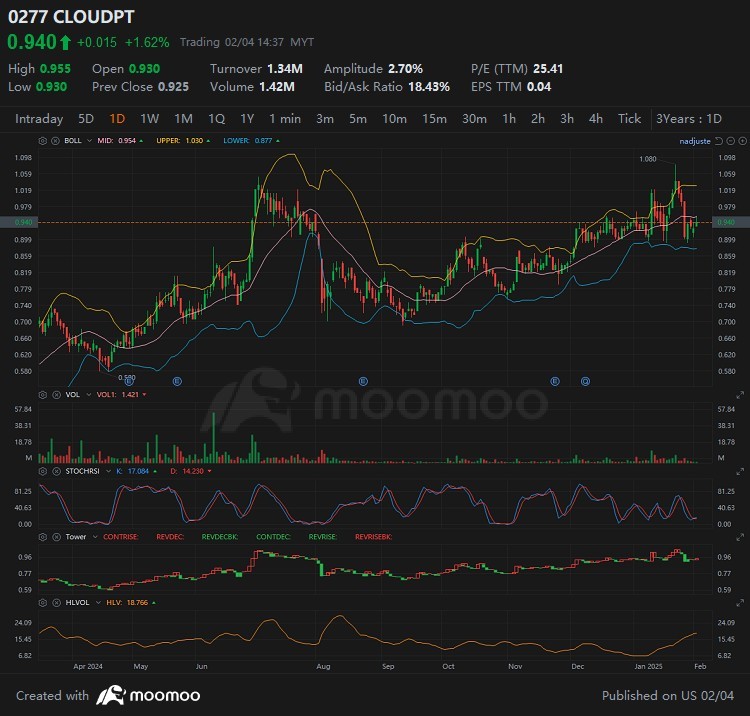The image size is (750, 716).
Task: Zoom in chart with plus icon
Action: click(742, 141)
